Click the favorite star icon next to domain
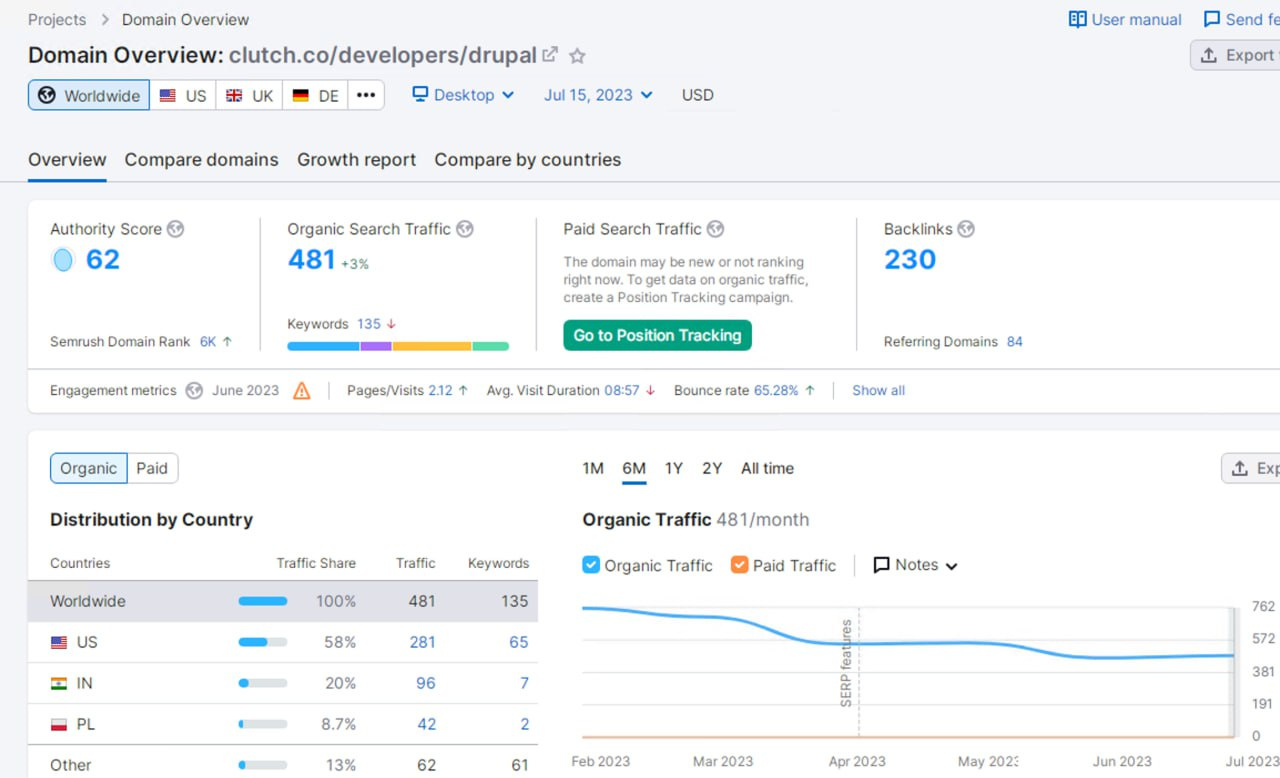 point(577,56)
